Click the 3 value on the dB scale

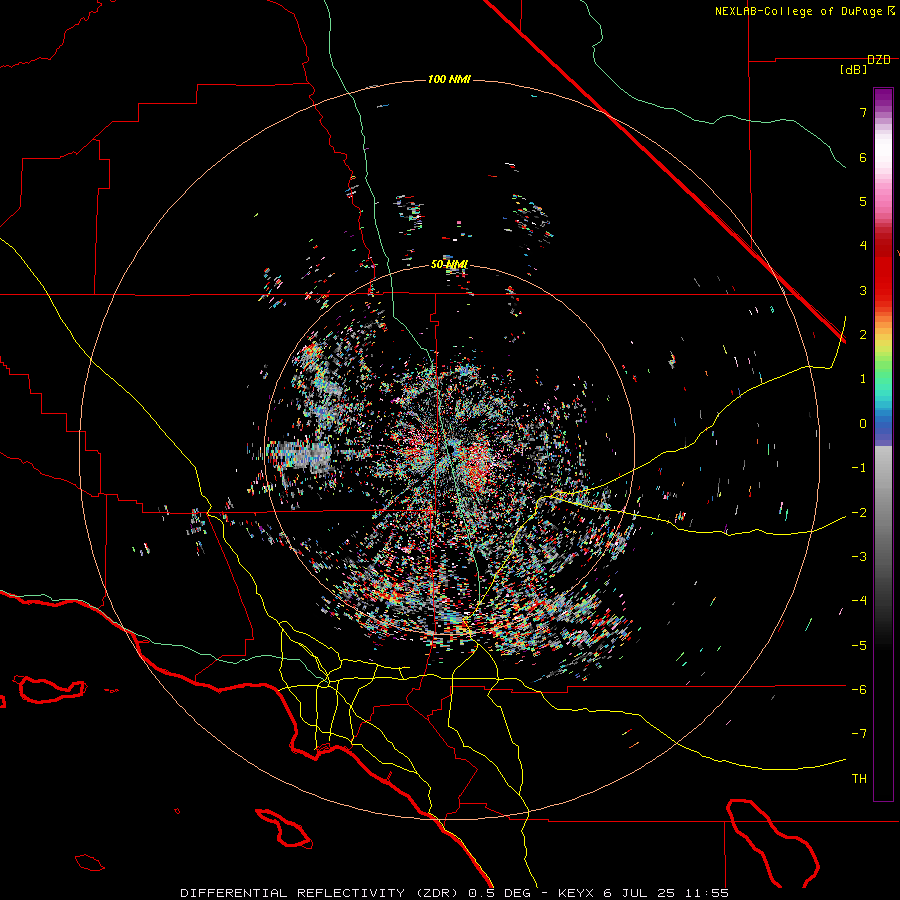pos(863,290)
